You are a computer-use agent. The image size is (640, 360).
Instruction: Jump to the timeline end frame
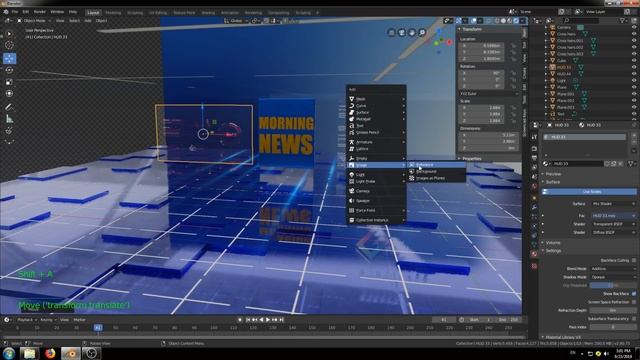tap(282, 320)
